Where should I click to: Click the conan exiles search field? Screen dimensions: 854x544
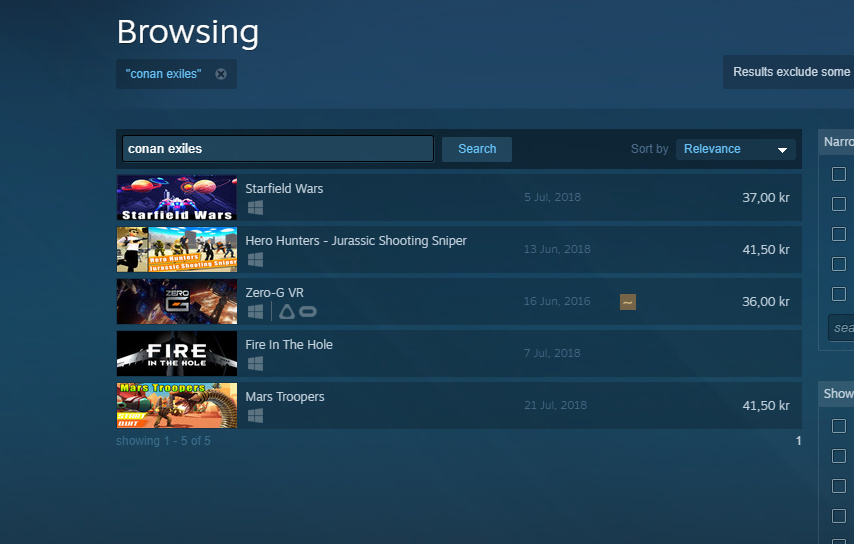pyautogui.click(x=278, y=149)
